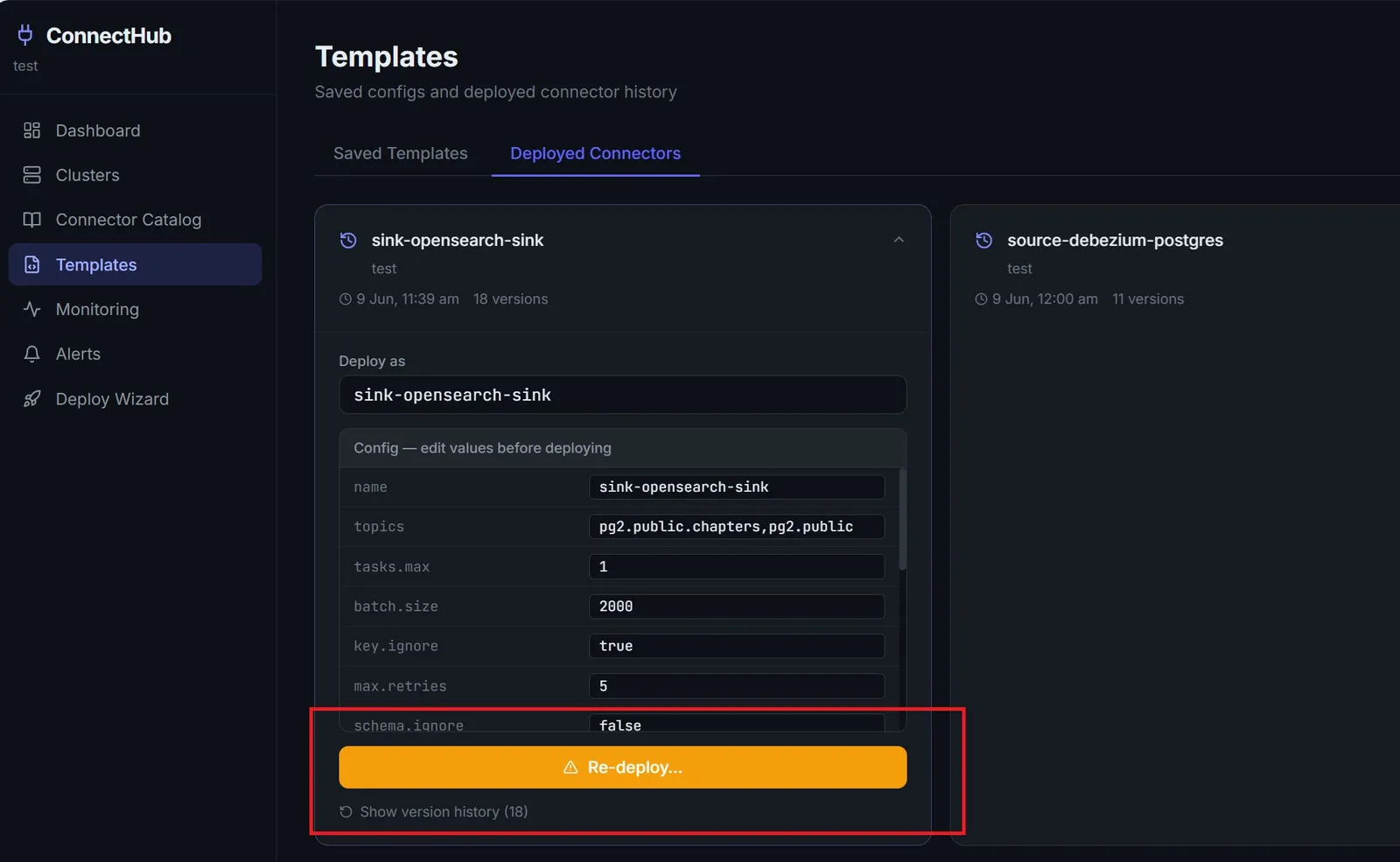Edit the key.ignore value field
1400x862 pixels.
click(737, 646)
